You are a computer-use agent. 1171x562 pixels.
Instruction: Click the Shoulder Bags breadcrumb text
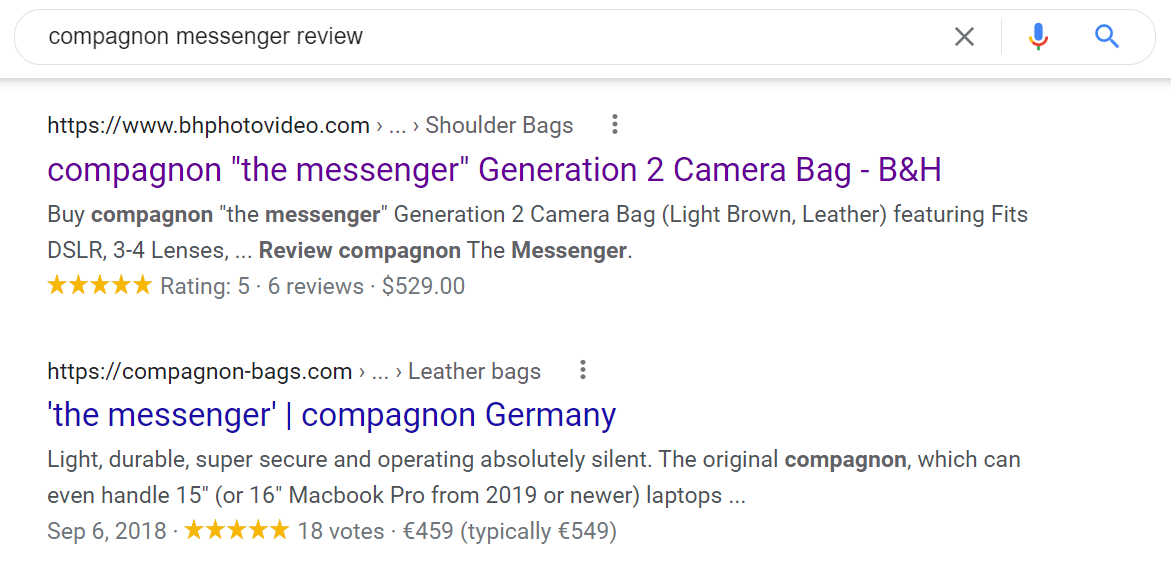pyautogui.click(x=500, y=125)
